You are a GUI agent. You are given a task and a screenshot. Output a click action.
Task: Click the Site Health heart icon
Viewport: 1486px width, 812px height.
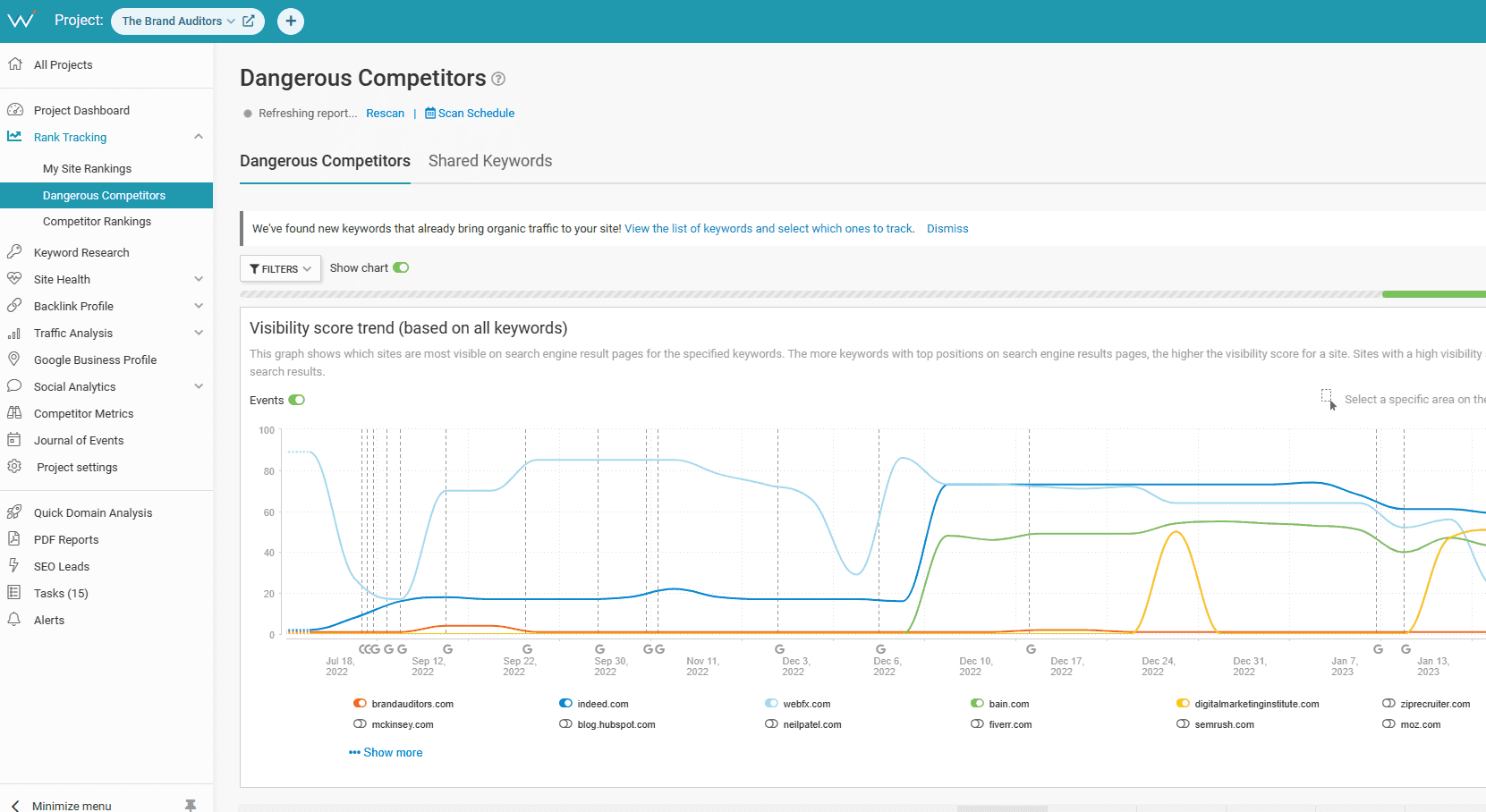pyautogui.click(x=14, y=279)
